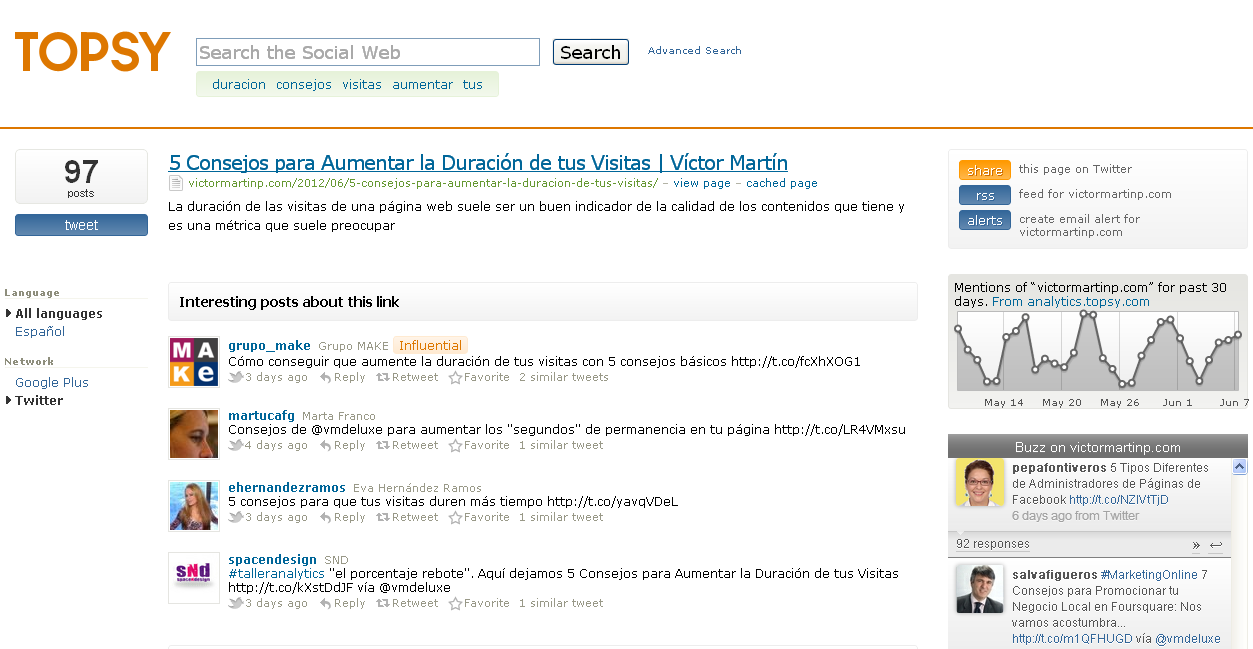Image resolution: width=1253 pixels, height=649 pixels.
Task: Click the 97 posts counter box
Action: (x=81, y=177)
